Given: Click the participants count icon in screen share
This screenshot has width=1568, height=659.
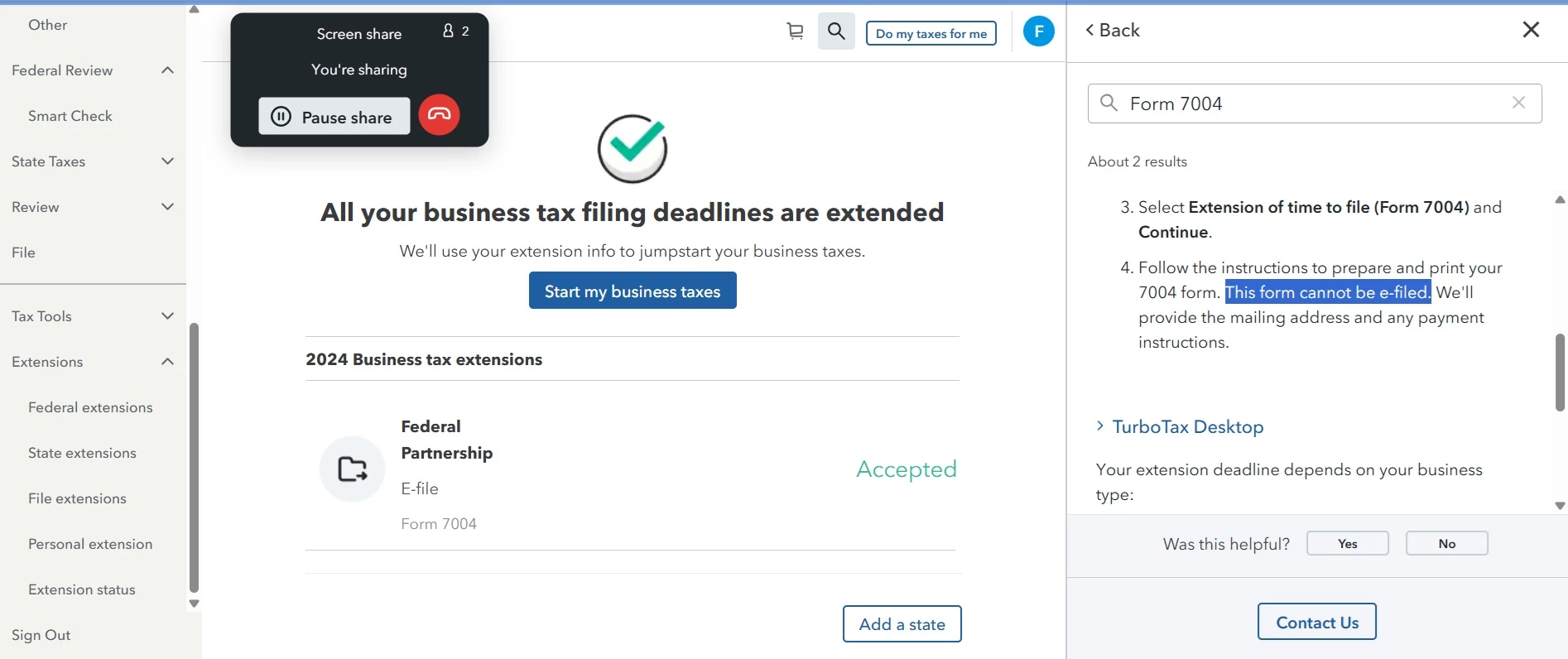Looking at the screenshot, I should 455,31.
